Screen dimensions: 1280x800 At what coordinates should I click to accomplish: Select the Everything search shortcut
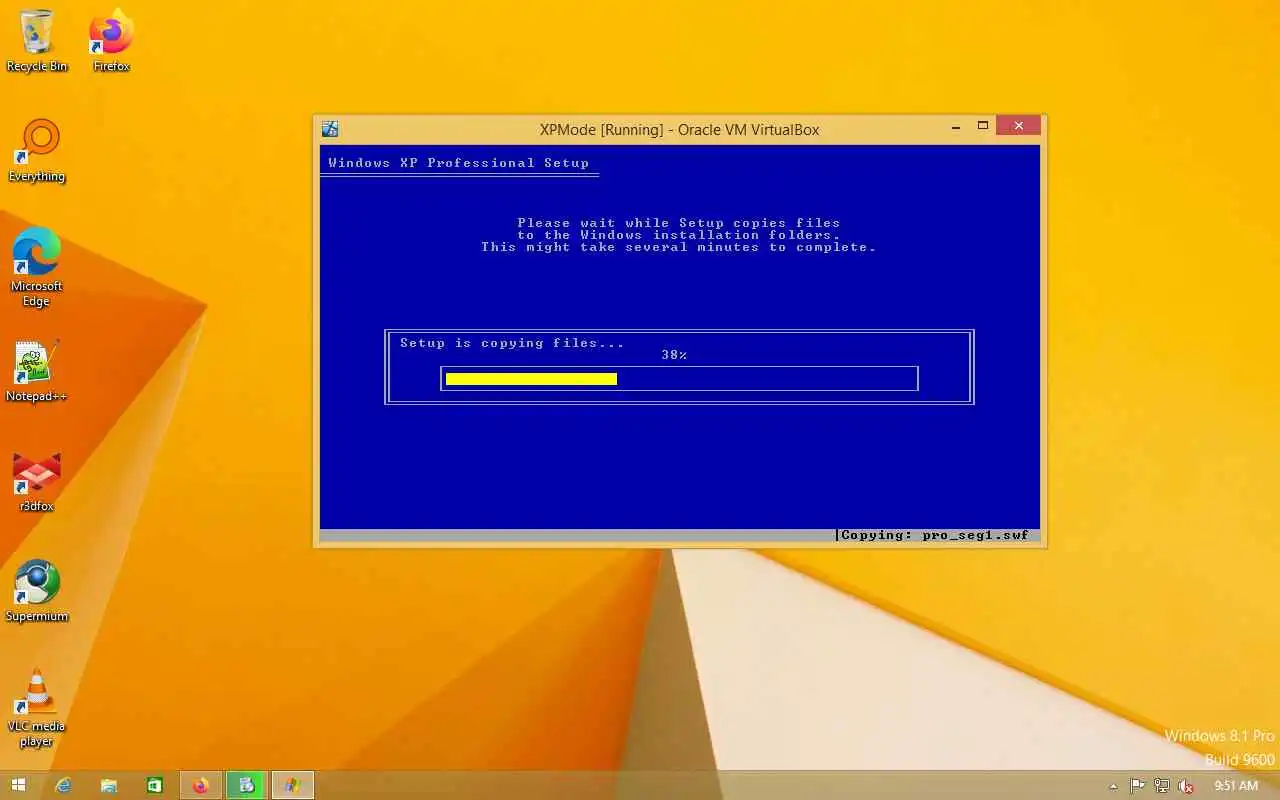pos(37,151)
